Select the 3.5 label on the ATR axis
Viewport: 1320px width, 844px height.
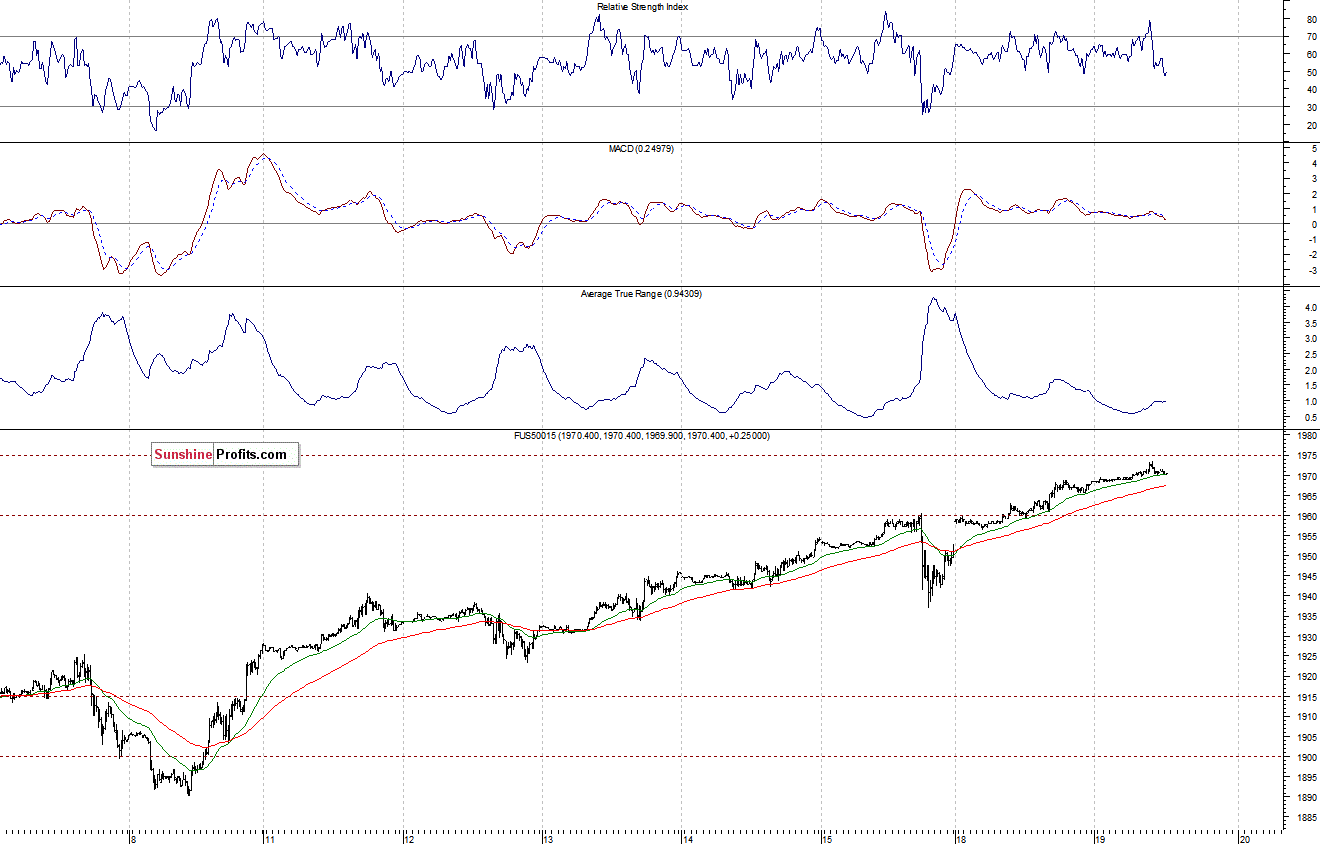pyautogui.click(x=1309, y=323)
